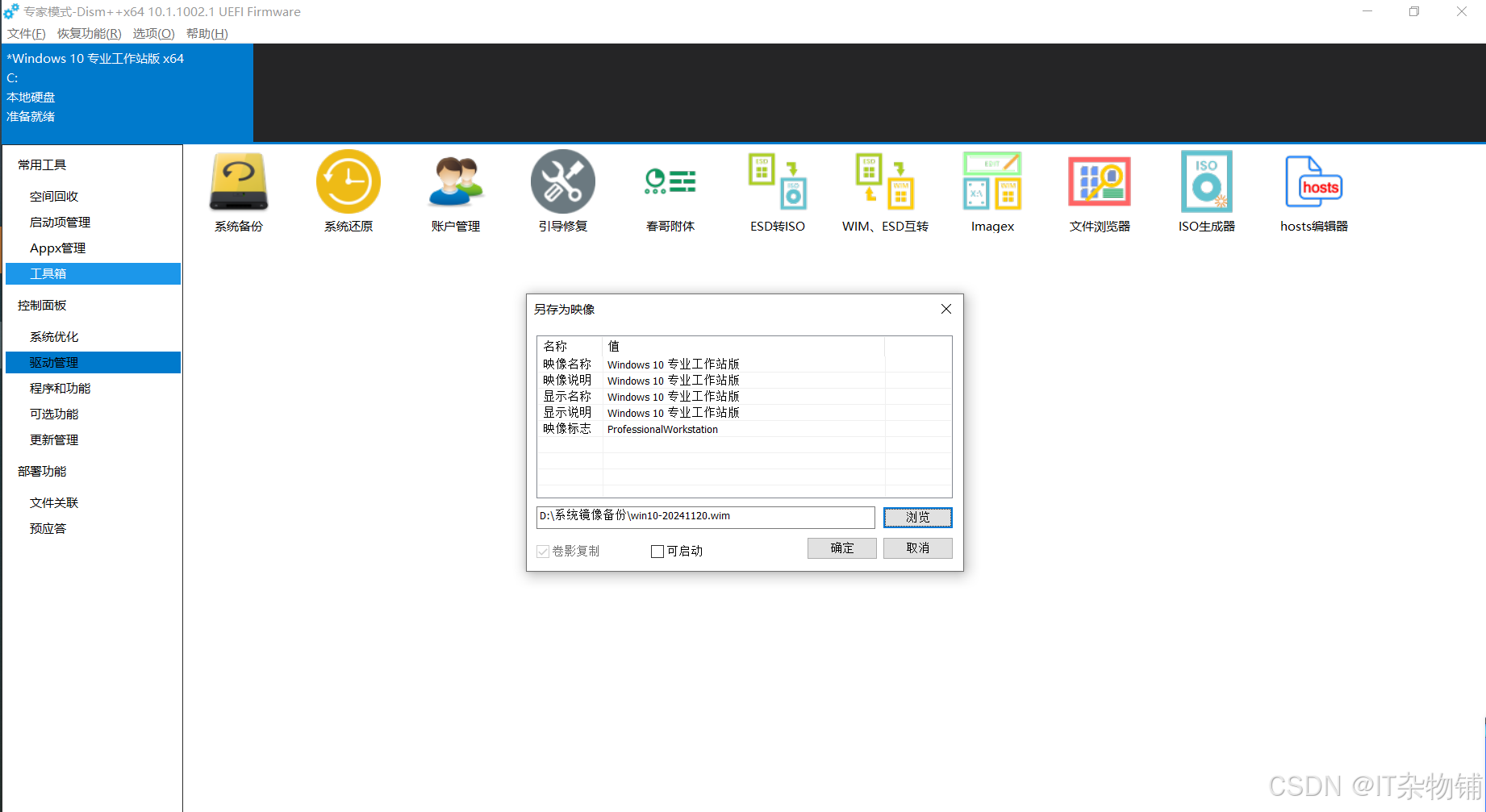The height and width of the screenshot is (812, 1486).
Task: Click the 控制面板 section header
Action: click(42, 306)
